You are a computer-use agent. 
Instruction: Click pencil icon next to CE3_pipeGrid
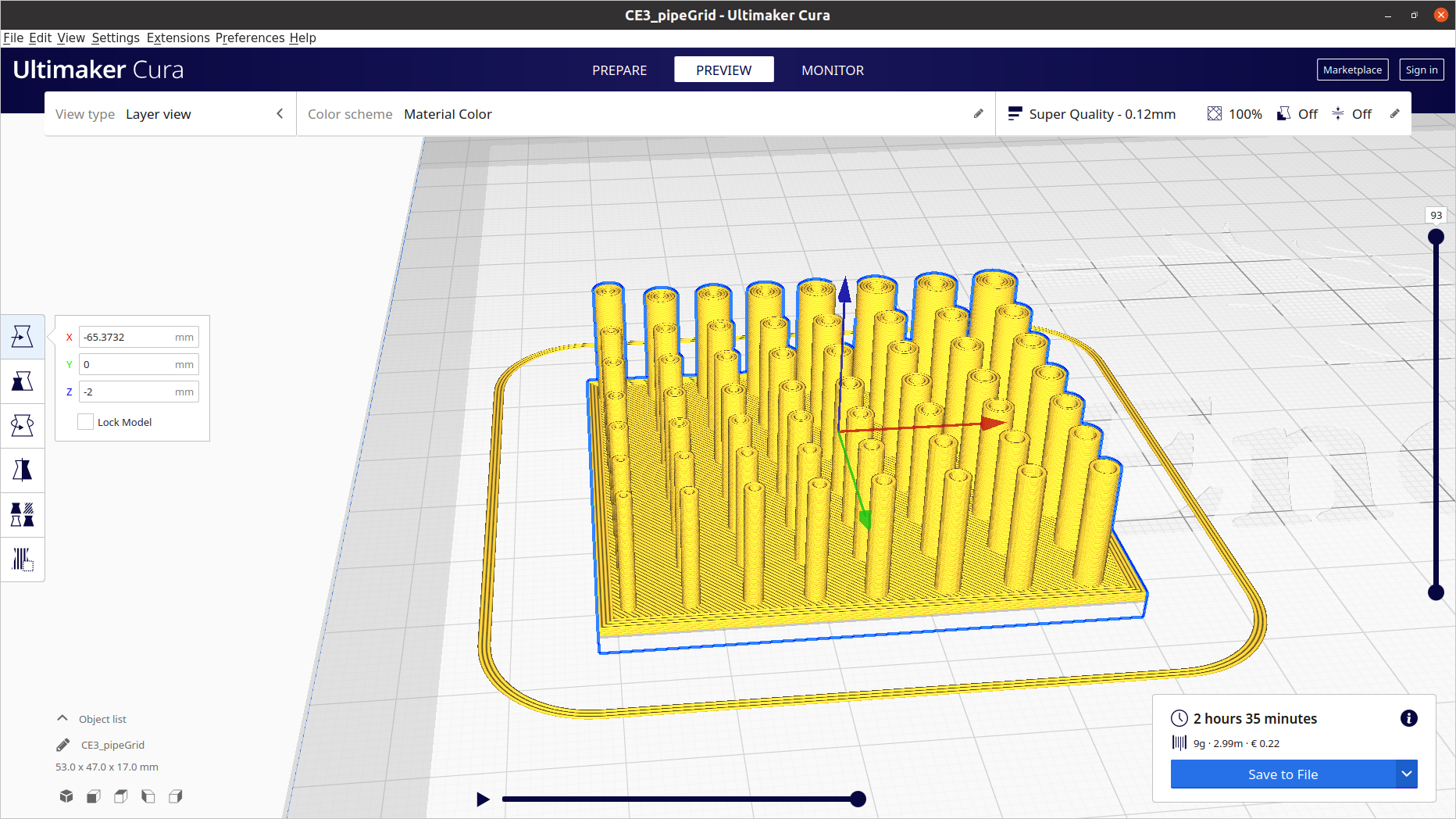pos(63,745)
